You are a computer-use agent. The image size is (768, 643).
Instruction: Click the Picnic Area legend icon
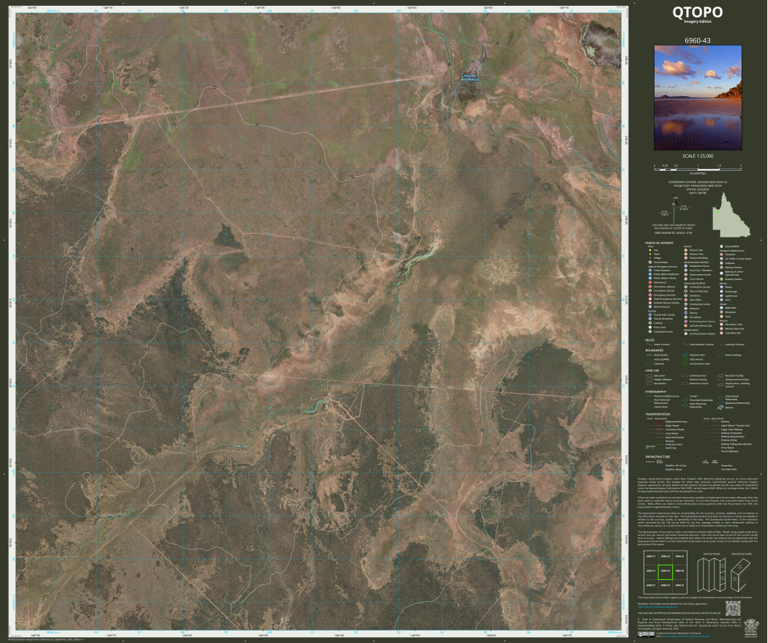coord(650,327)
